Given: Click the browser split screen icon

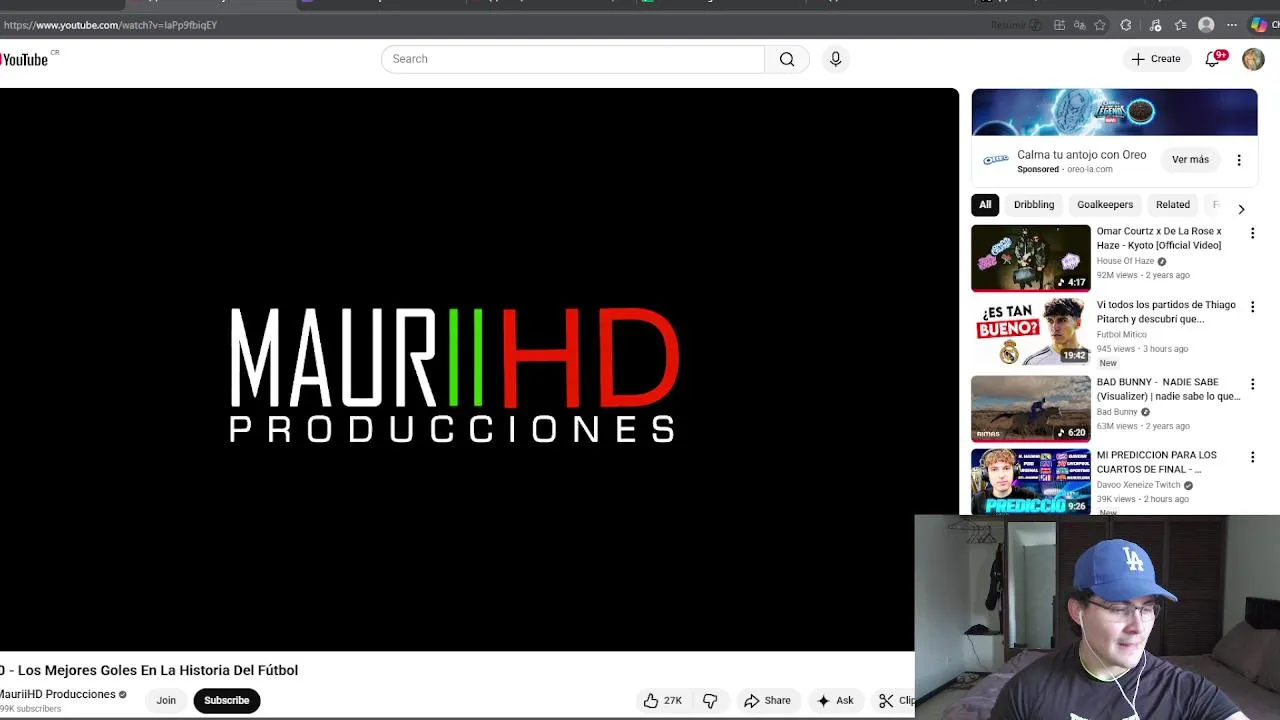Looking at the screenshot, I should pyautogui.click(x=1059, y=25).
